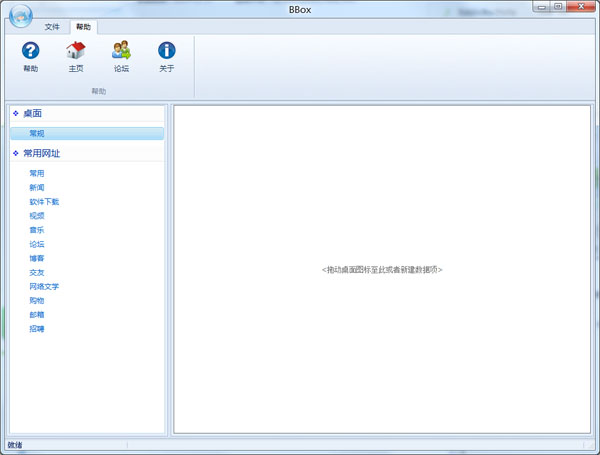The image size is (600, 455).
Task: Open the 常用 link category
Action: pos(37,173)
